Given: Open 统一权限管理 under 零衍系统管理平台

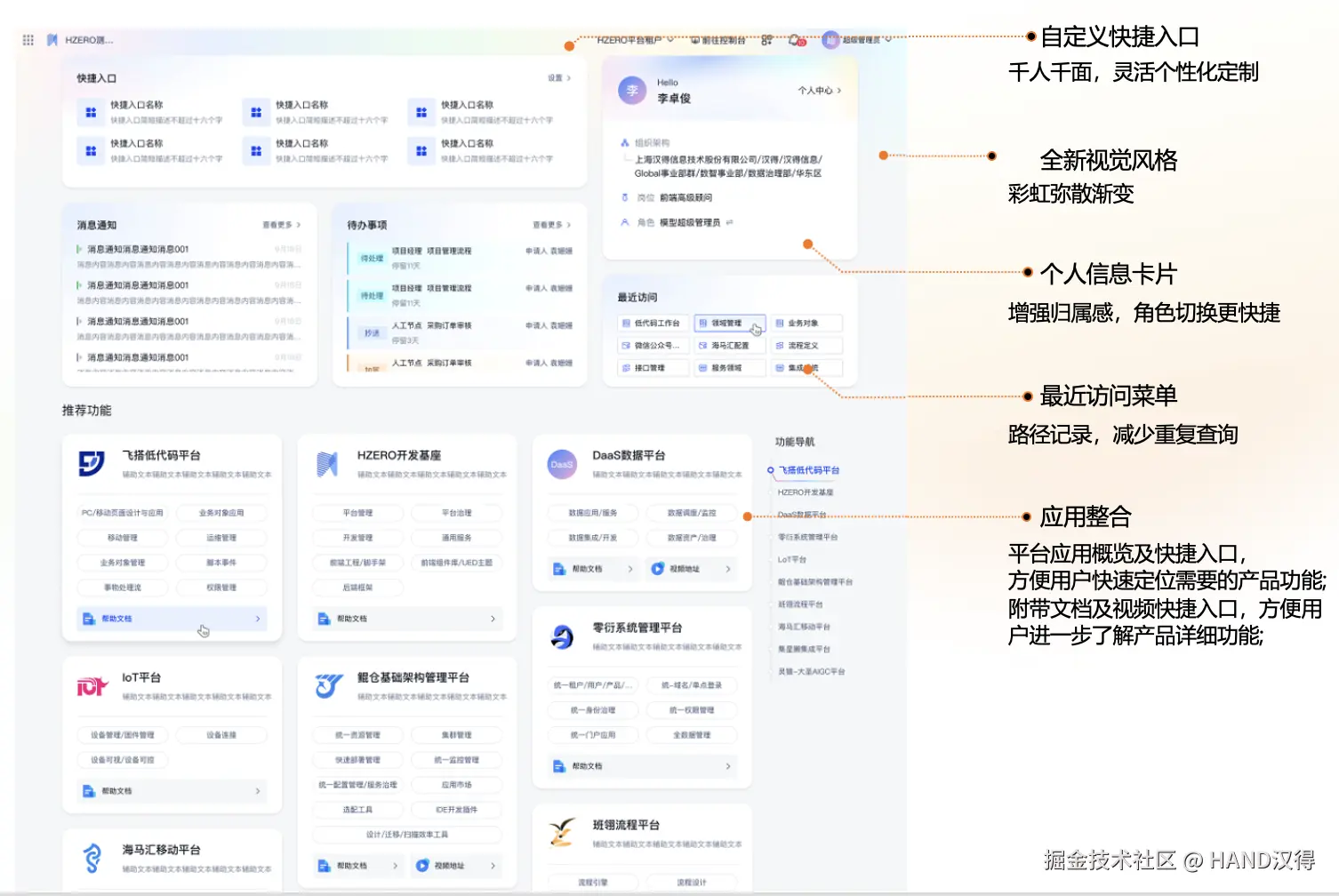Looking at the screenshot, I should click(x=692, y=710).
